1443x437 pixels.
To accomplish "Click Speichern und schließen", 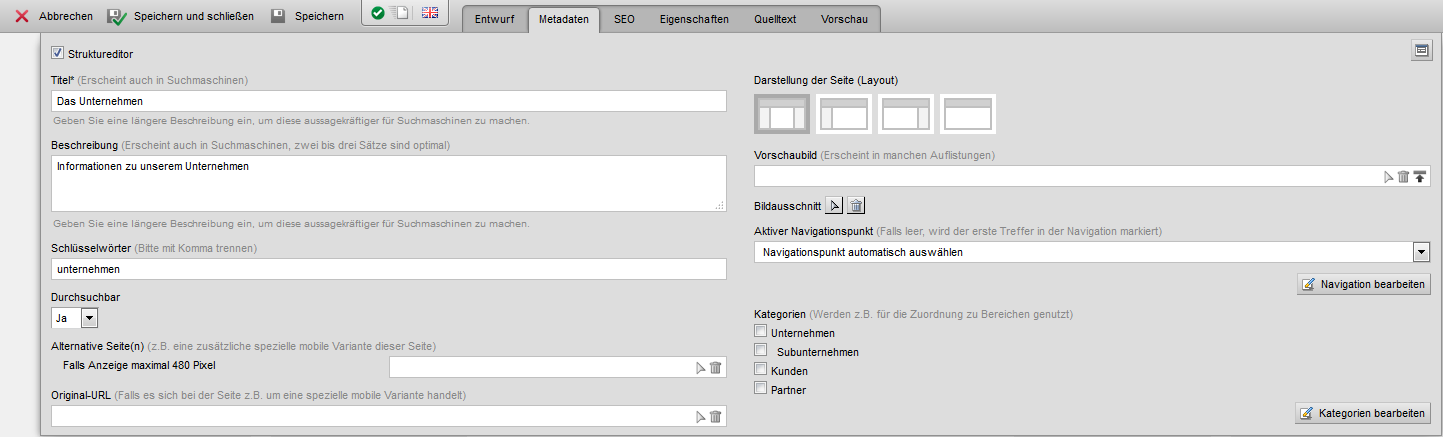I will (181, 16).
